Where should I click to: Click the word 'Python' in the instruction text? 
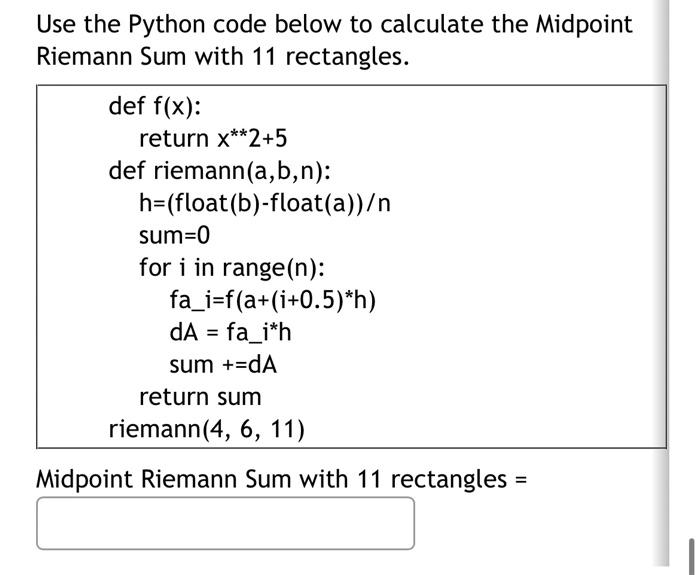coord(166,24)
